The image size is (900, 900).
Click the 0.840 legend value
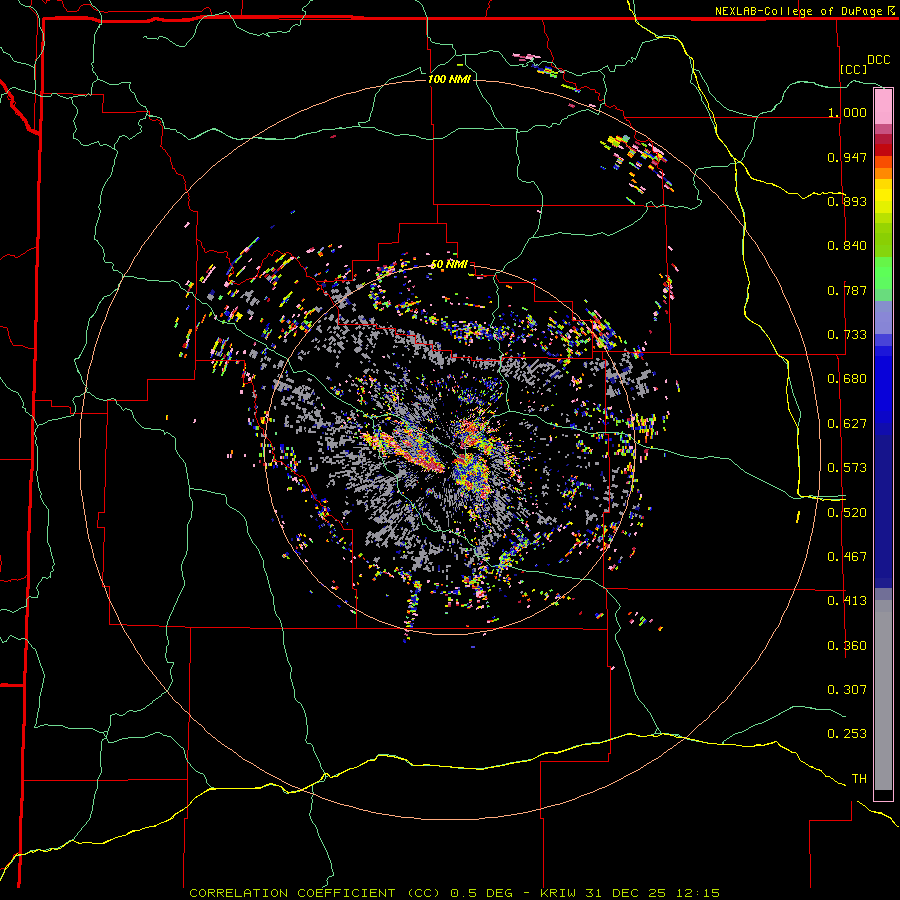pos(847,246)
